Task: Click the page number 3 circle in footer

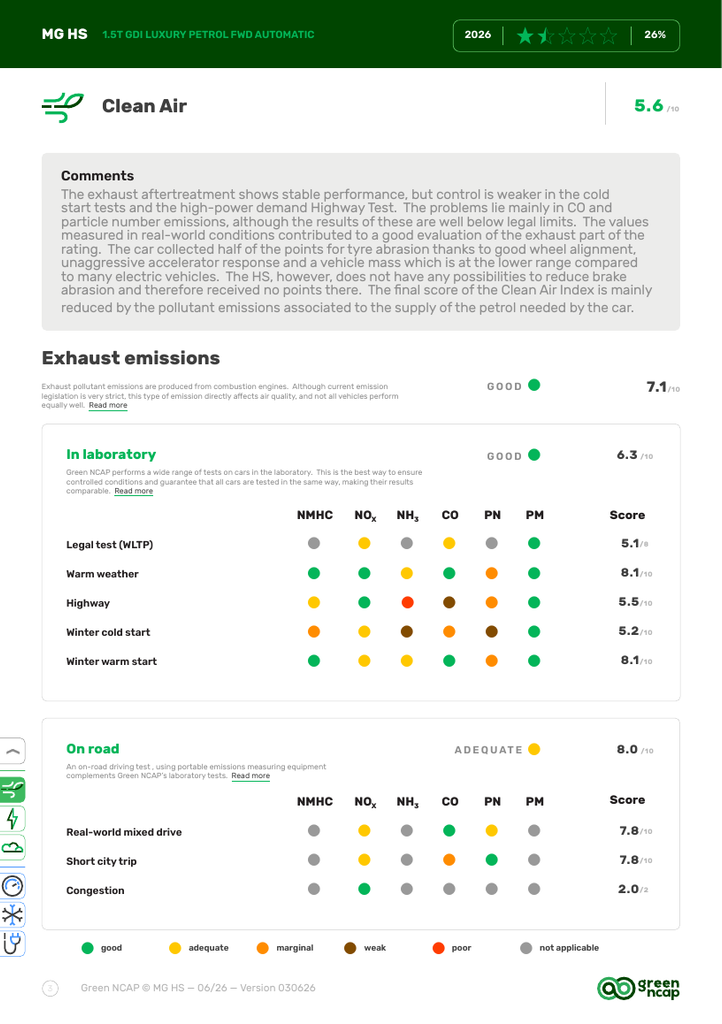Action: click(x=50, y=988)
